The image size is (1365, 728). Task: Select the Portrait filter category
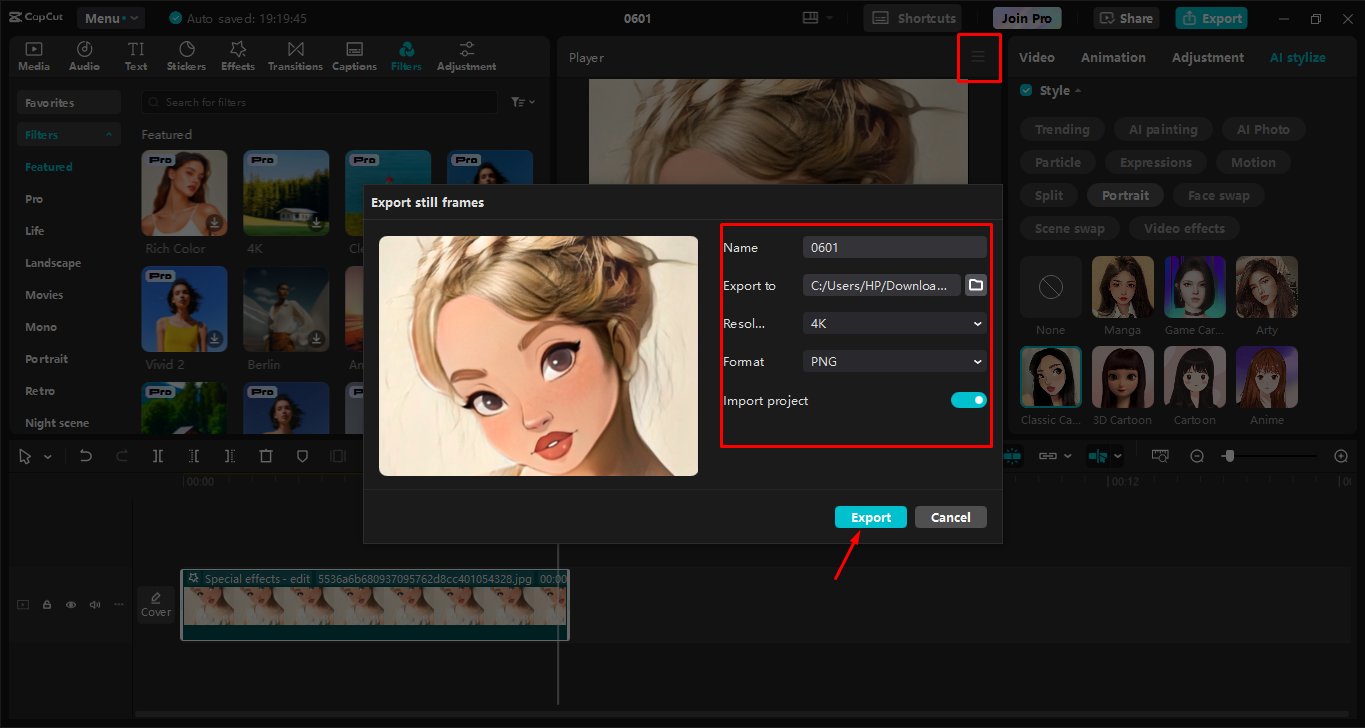tap(47, 359)
